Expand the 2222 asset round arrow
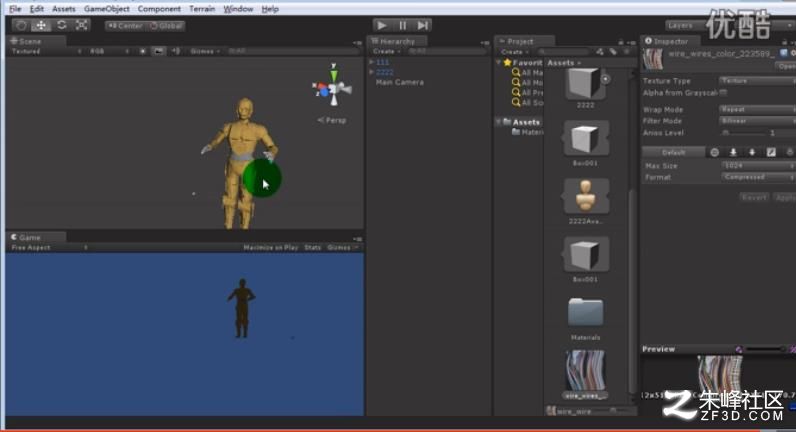The height and width of the screenshot is (432, 796). pos(605,79)
